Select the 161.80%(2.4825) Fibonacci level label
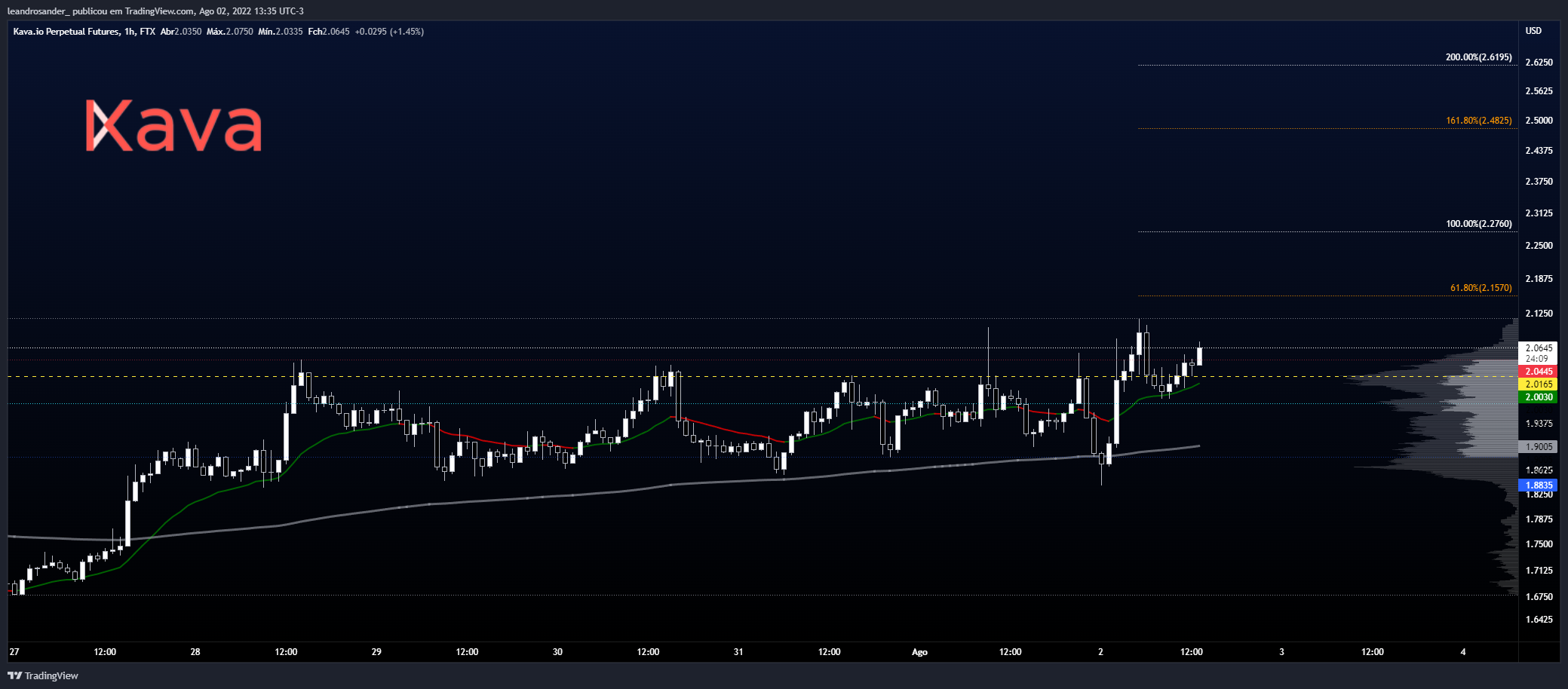Viewport: 1568px width, 689px height. pos(1478,121)
